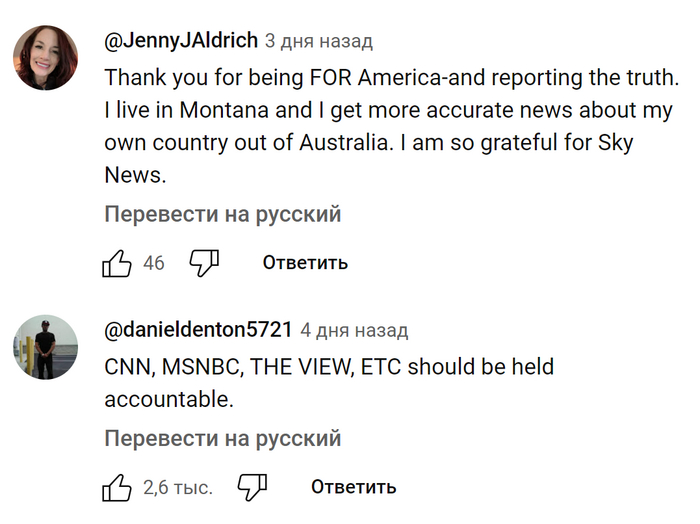Click 'THE VIEW' in the second comment
Image resolution: width=700 pixels, height=524 pixels.
[x=302, y=367]
